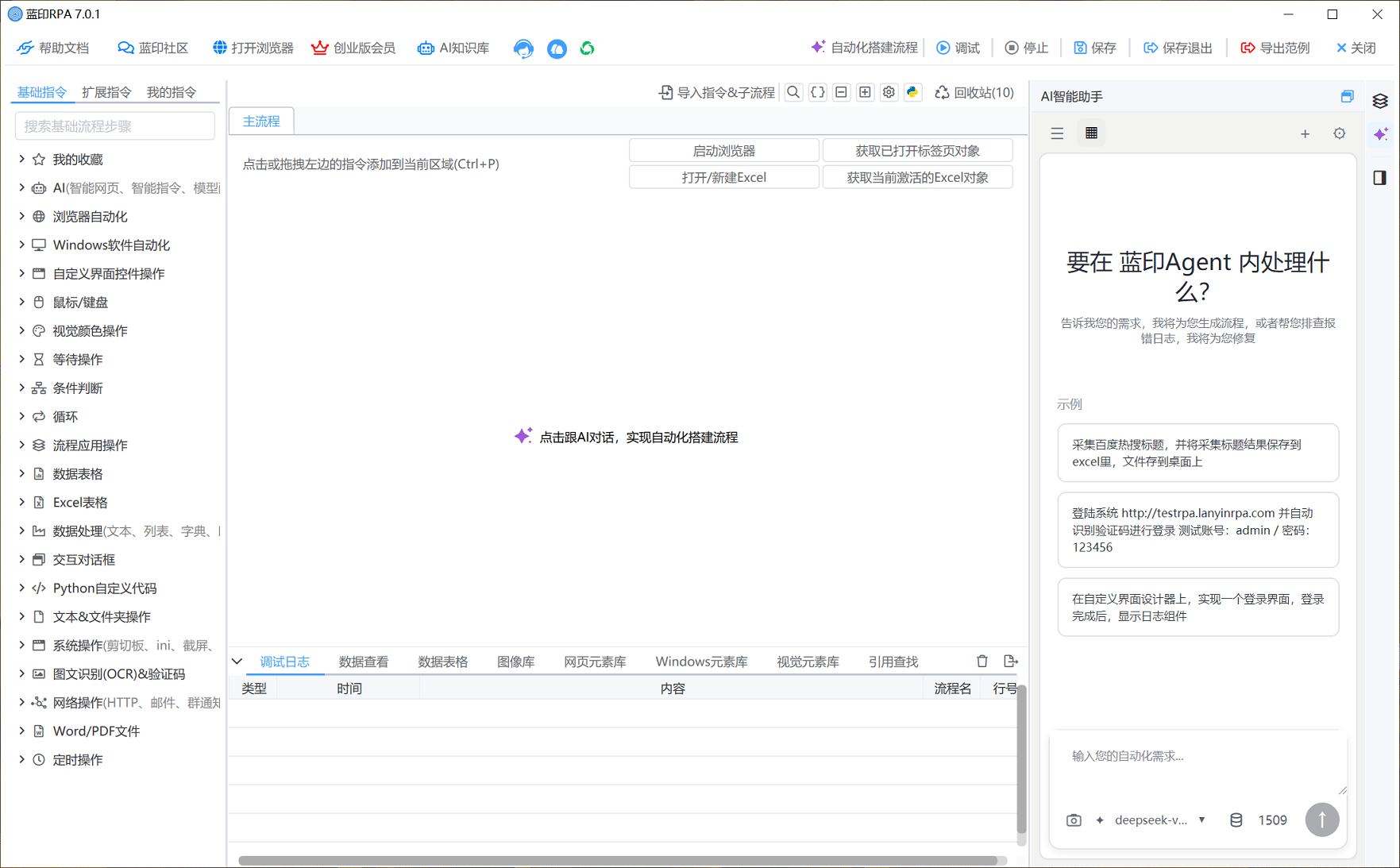Image resolution: width=1400 pixels, height=868 pixels.
Task: Toggle the side panel layout icon
Action: pos(1380,177)
